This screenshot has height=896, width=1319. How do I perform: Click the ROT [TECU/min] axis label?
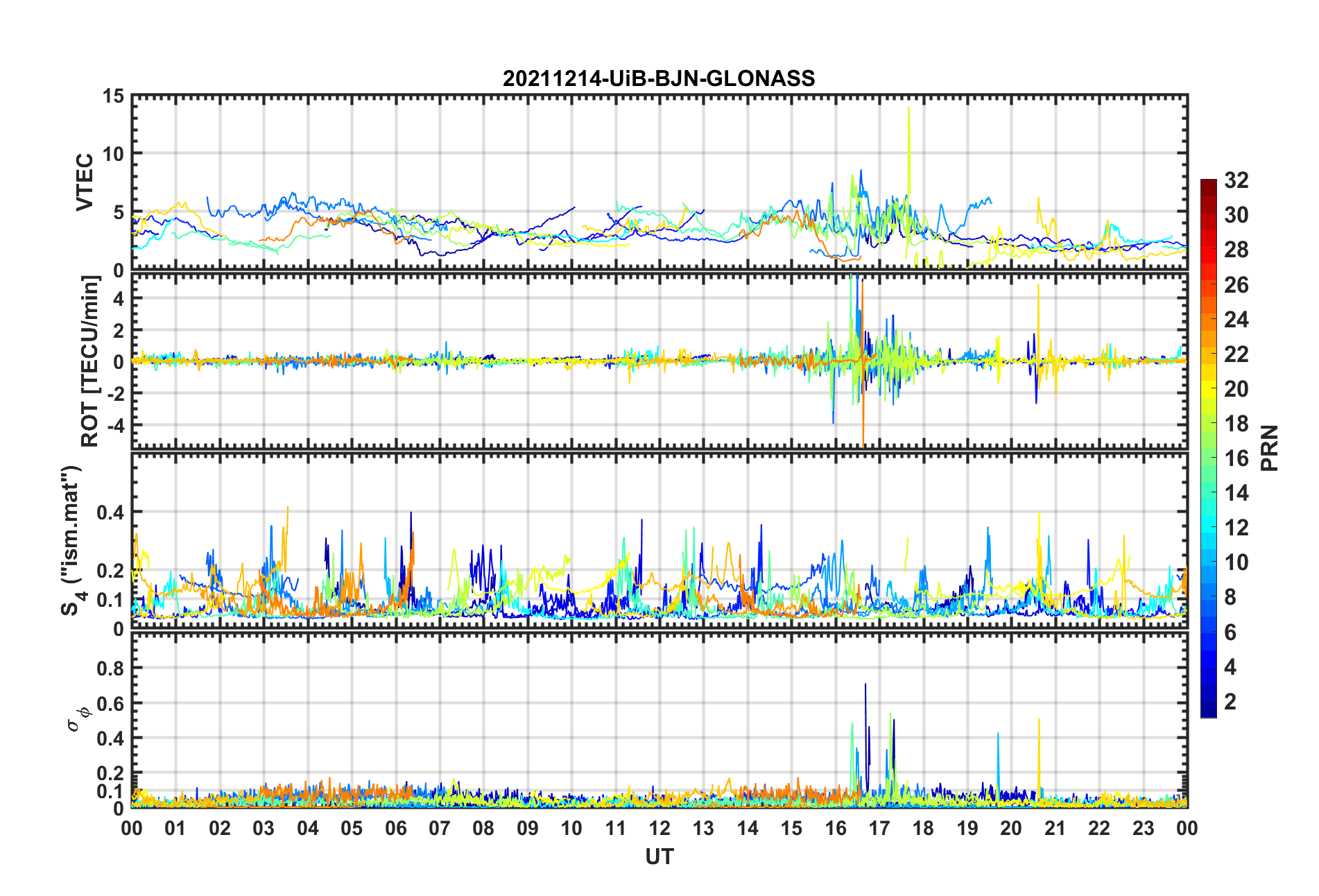pos(89,361)
